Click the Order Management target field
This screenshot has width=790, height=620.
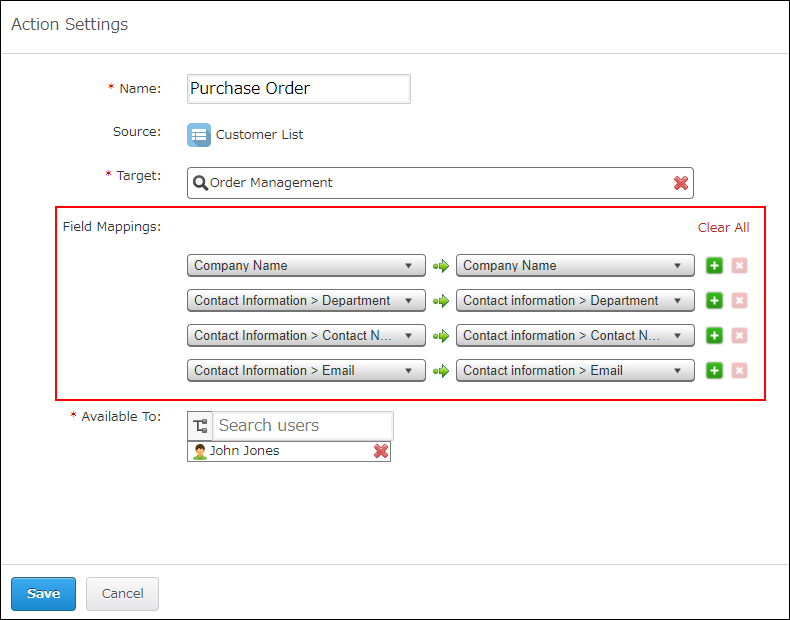(x=440, y=183)
